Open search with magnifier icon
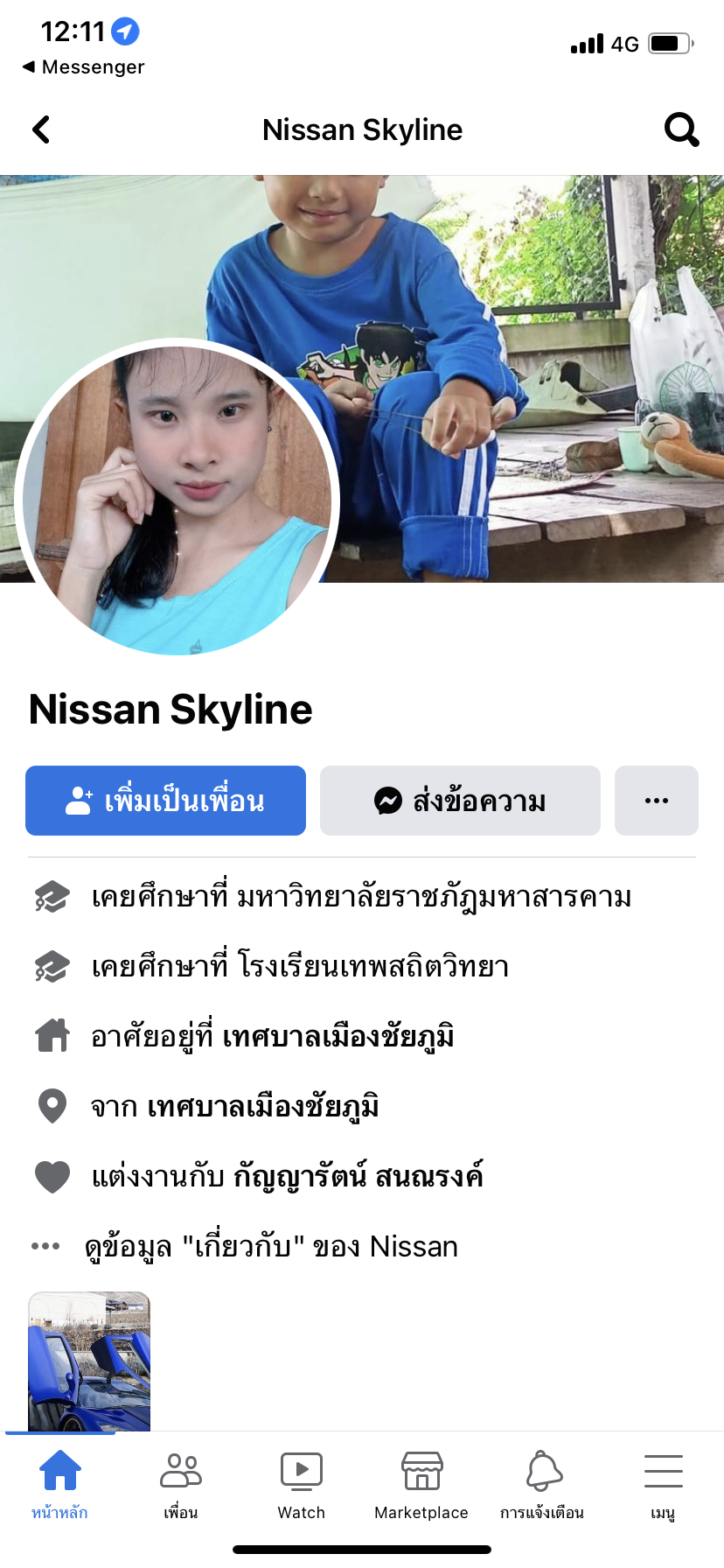 coord(681,129)
